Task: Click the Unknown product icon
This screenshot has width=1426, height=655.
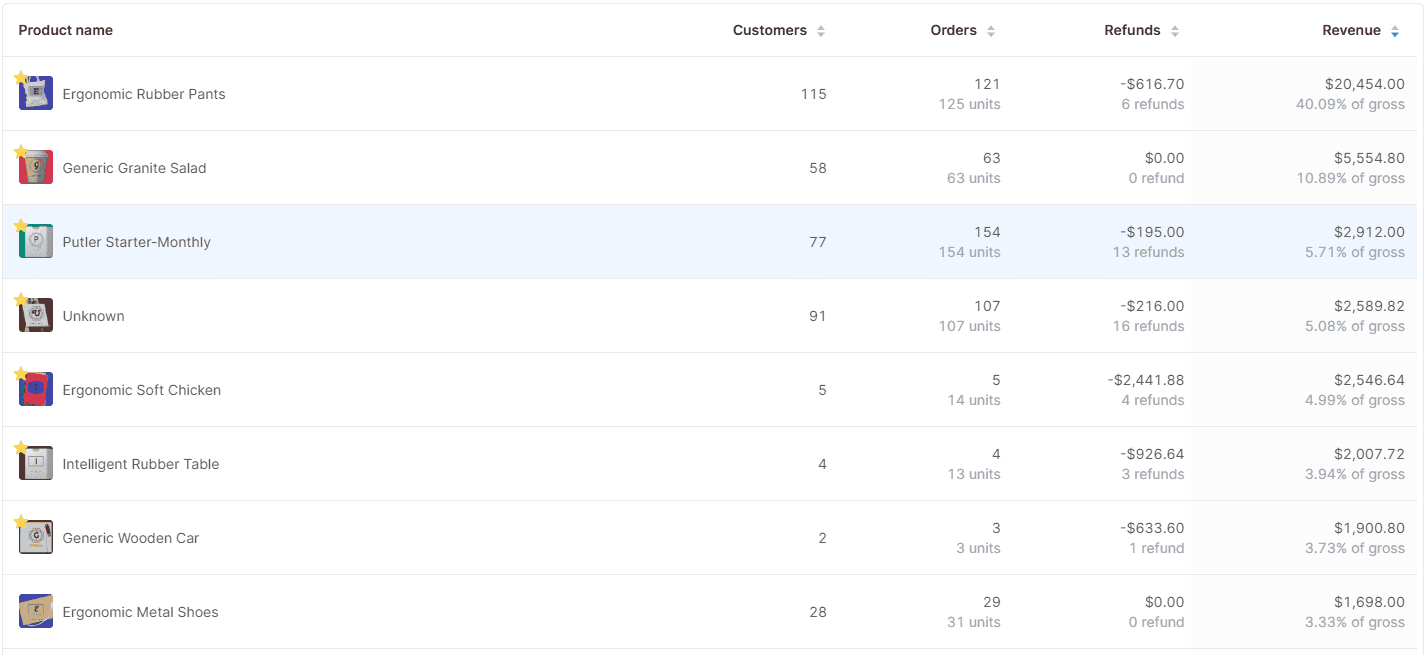Action: pyautogui.click(x=37, y=317)
